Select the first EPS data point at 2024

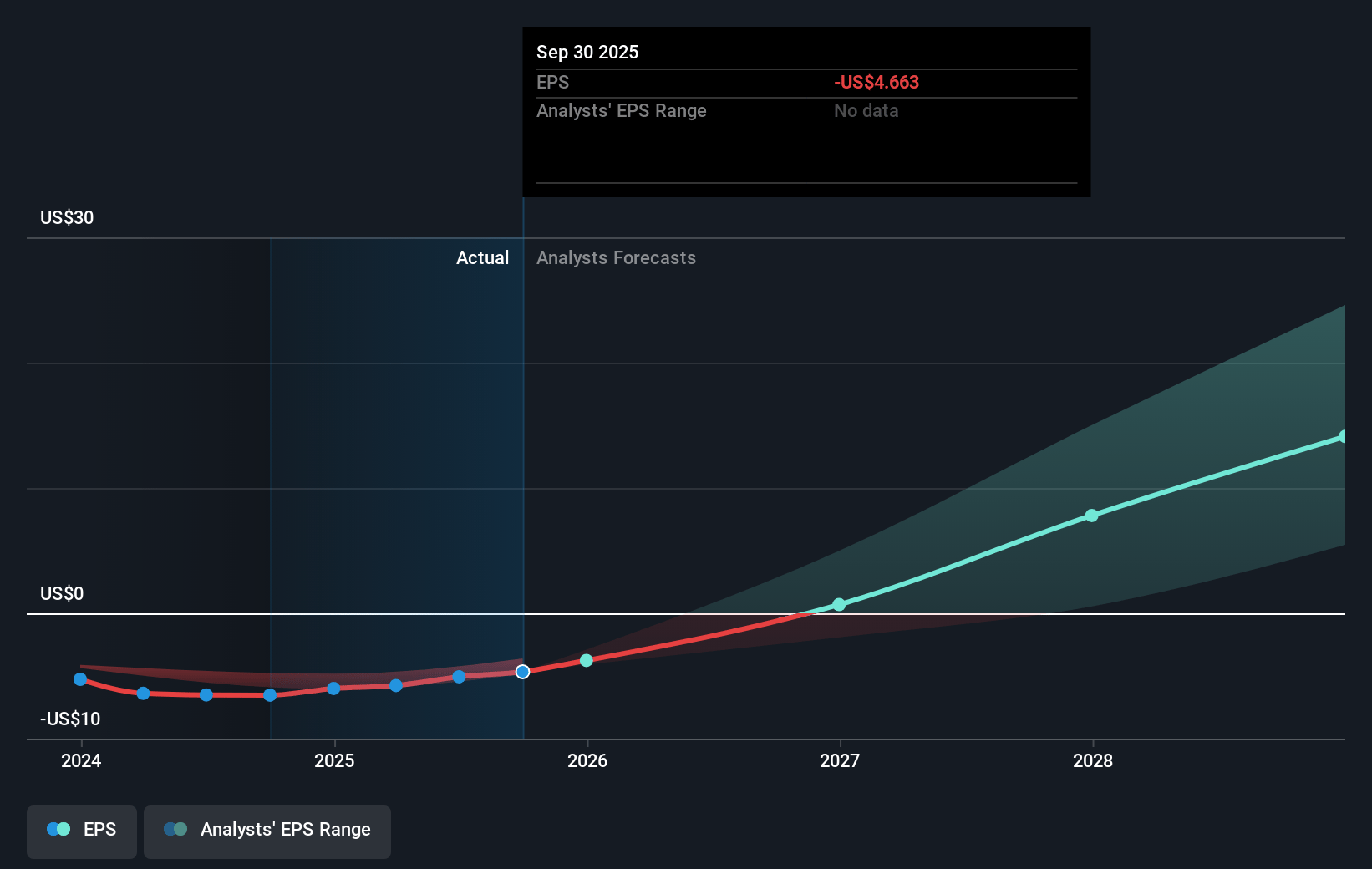pyautogui.click(x=80, y=679)
